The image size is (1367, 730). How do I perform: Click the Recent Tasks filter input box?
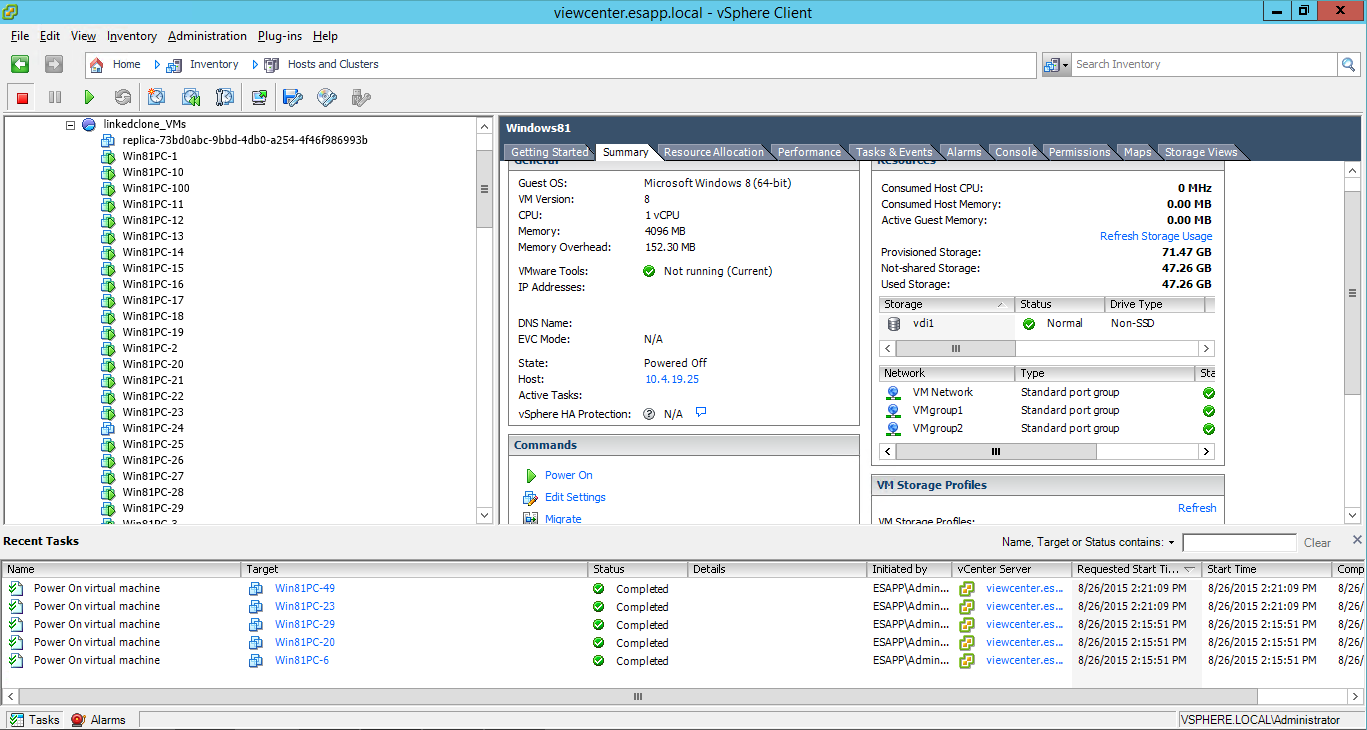[1239, 542]
